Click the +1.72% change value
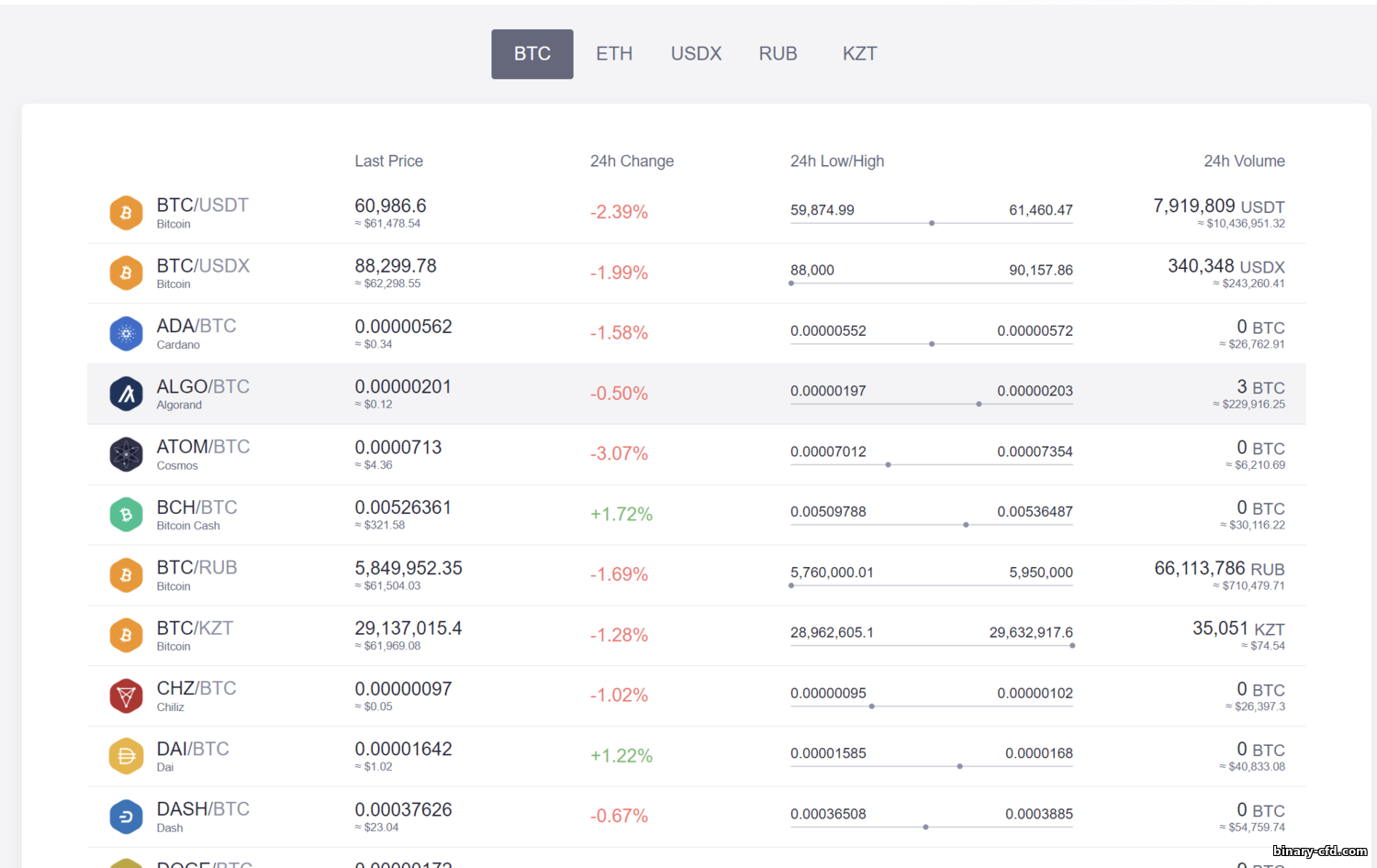The image size is (1377, 868). click(x=621, y=514)
